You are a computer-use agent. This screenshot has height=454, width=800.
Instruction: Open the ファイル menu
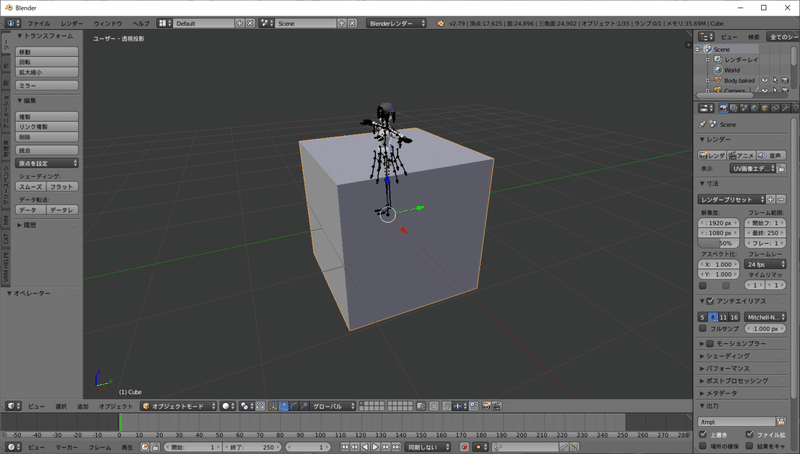tap(38, 23)
